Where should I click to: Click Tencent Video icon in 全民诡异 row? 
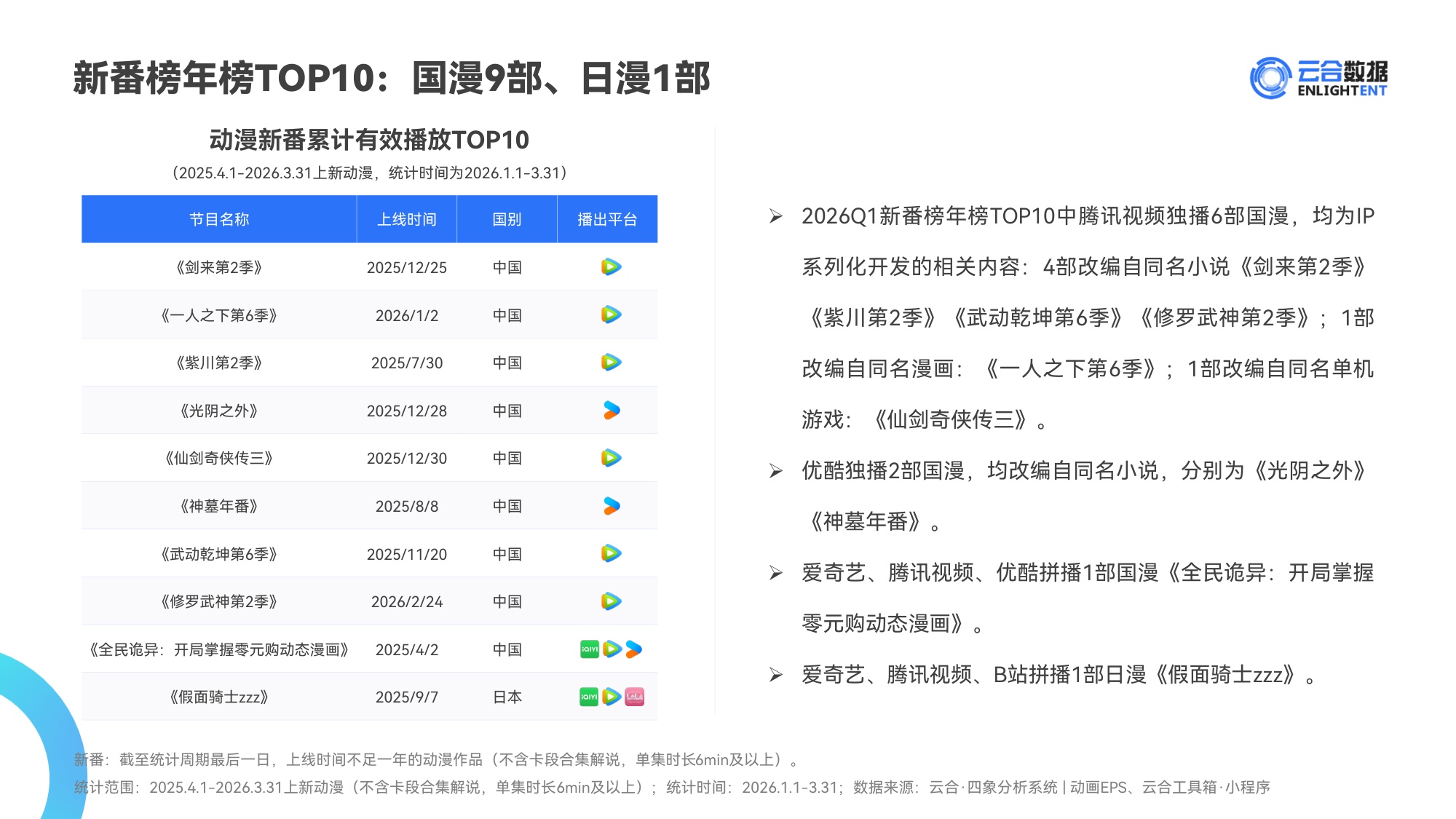click(x=612, y=649)
